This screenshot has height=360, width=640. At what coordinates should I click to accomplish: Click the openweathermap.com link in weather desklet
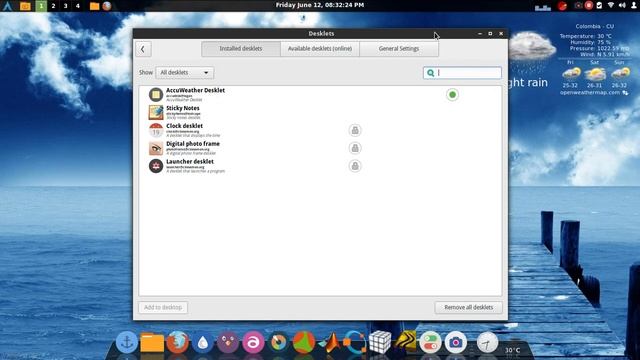590,93
